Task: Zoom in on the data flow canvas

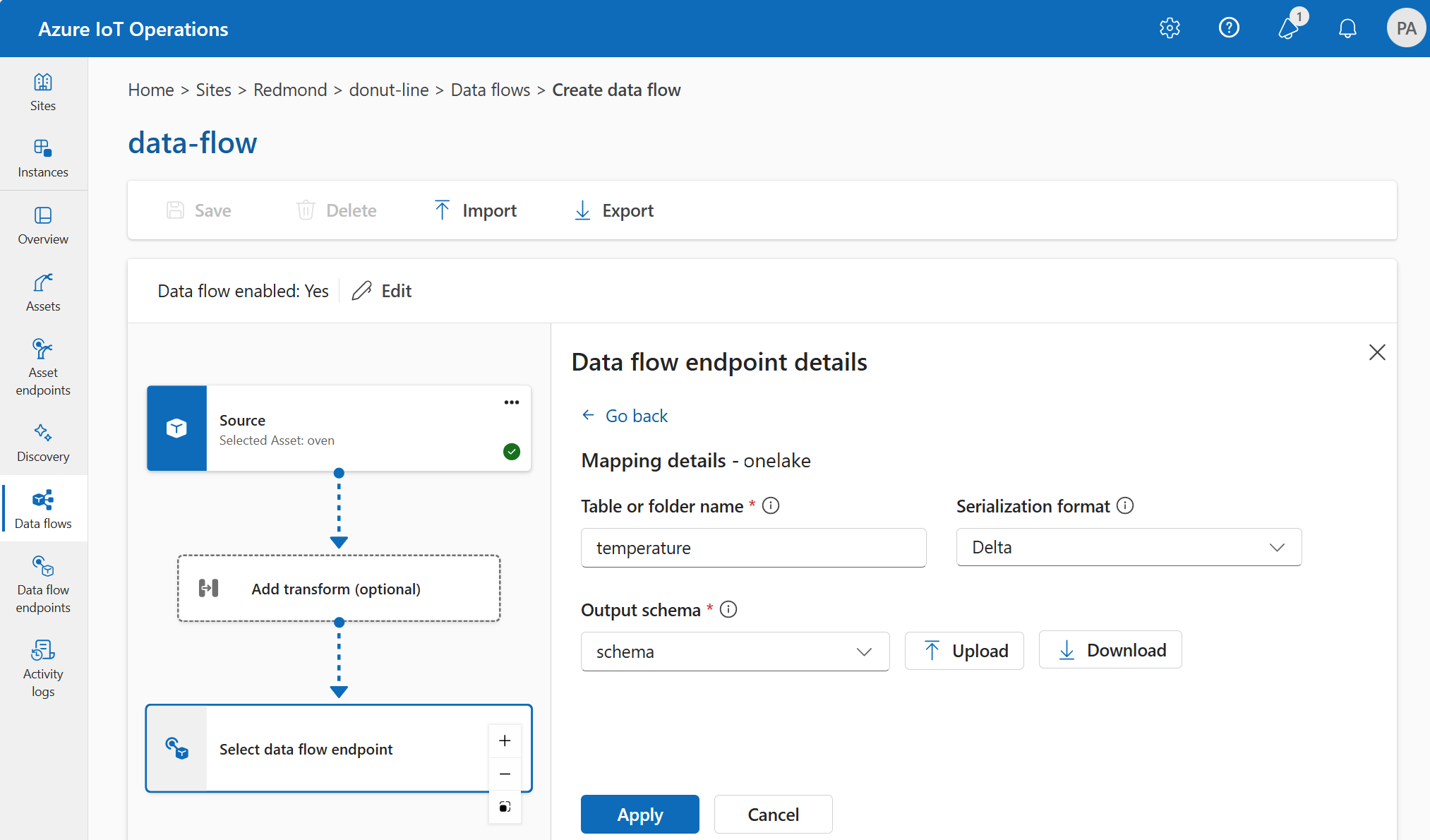Action: [x=505, y=740]
